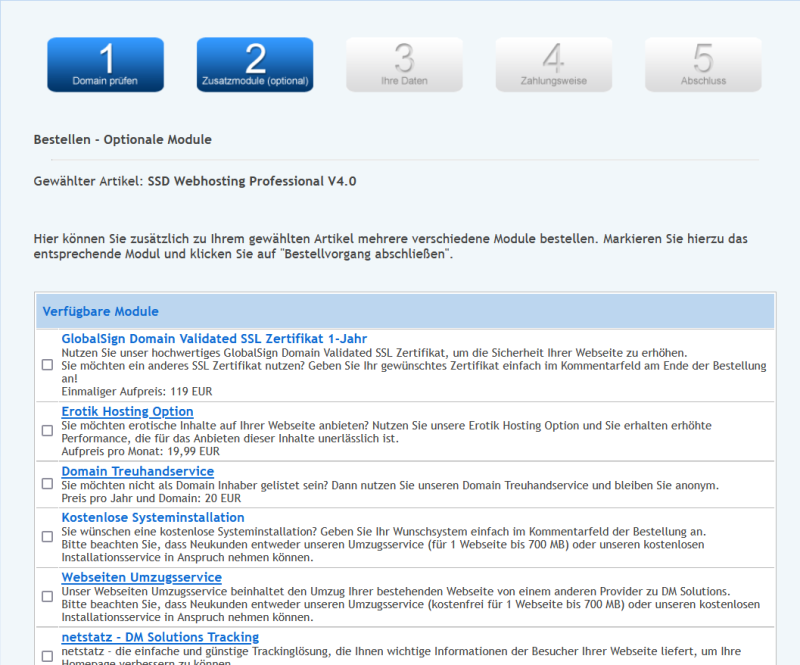Image resolution: width=800 pixels, height=665 pixels.
Task: Toggle the Webseiten Umzugsservice checkbox
Action: (47, 597)
